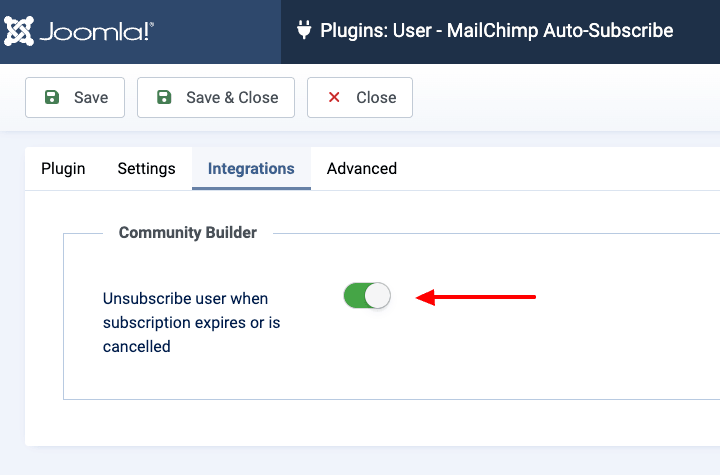Click the floppy icon on Save & Close
This screenshot has height=475, width=720.
[164, 97]
